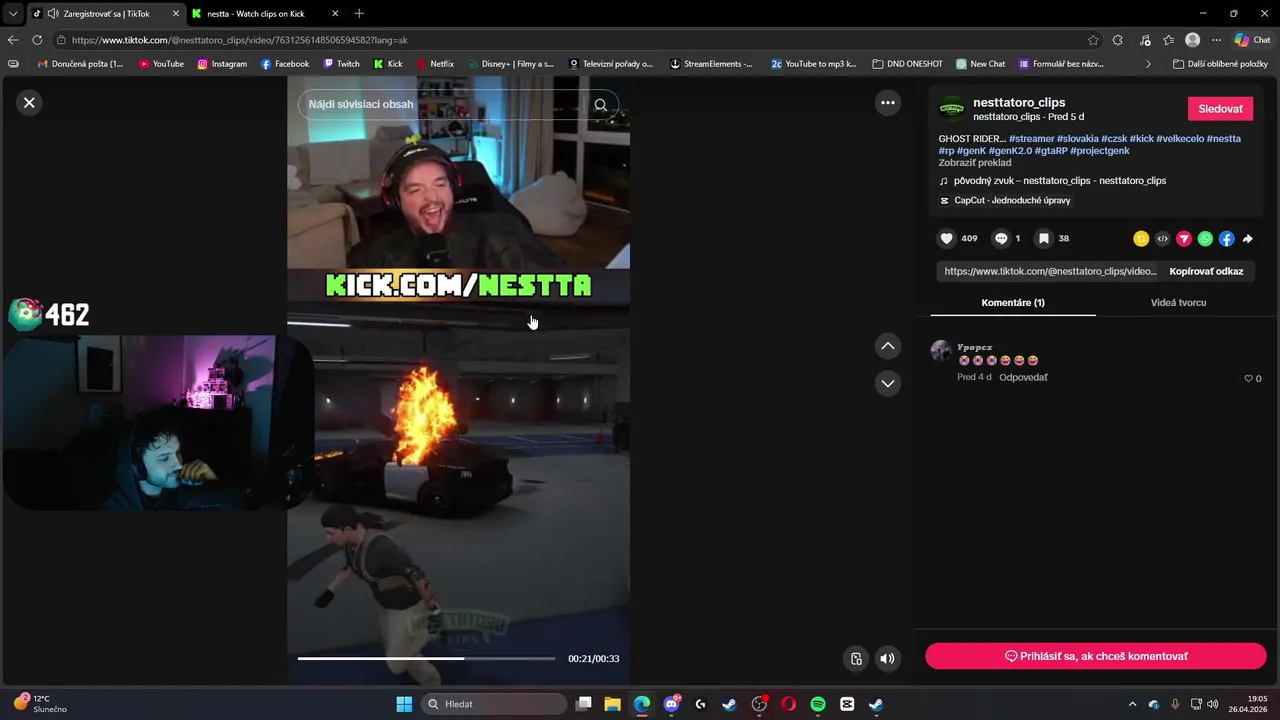Viewport: 1280px width, 720px height.
Task: Open Discord from taskbar
Action: [671, 704]
